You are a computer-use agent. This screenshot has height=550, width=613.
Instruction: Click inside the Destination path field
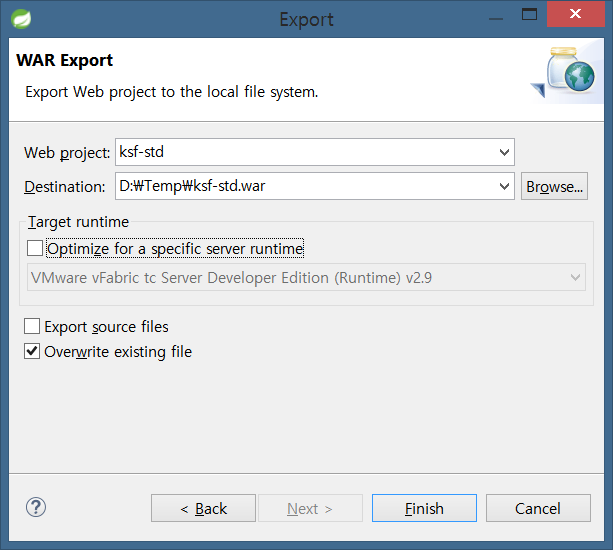coord(306,186)
